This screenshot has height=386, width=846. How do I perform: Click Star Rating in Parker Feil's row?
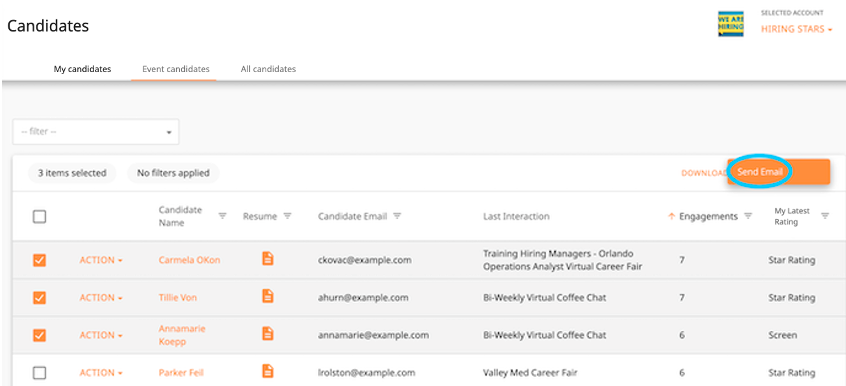(x=792, y=373)
